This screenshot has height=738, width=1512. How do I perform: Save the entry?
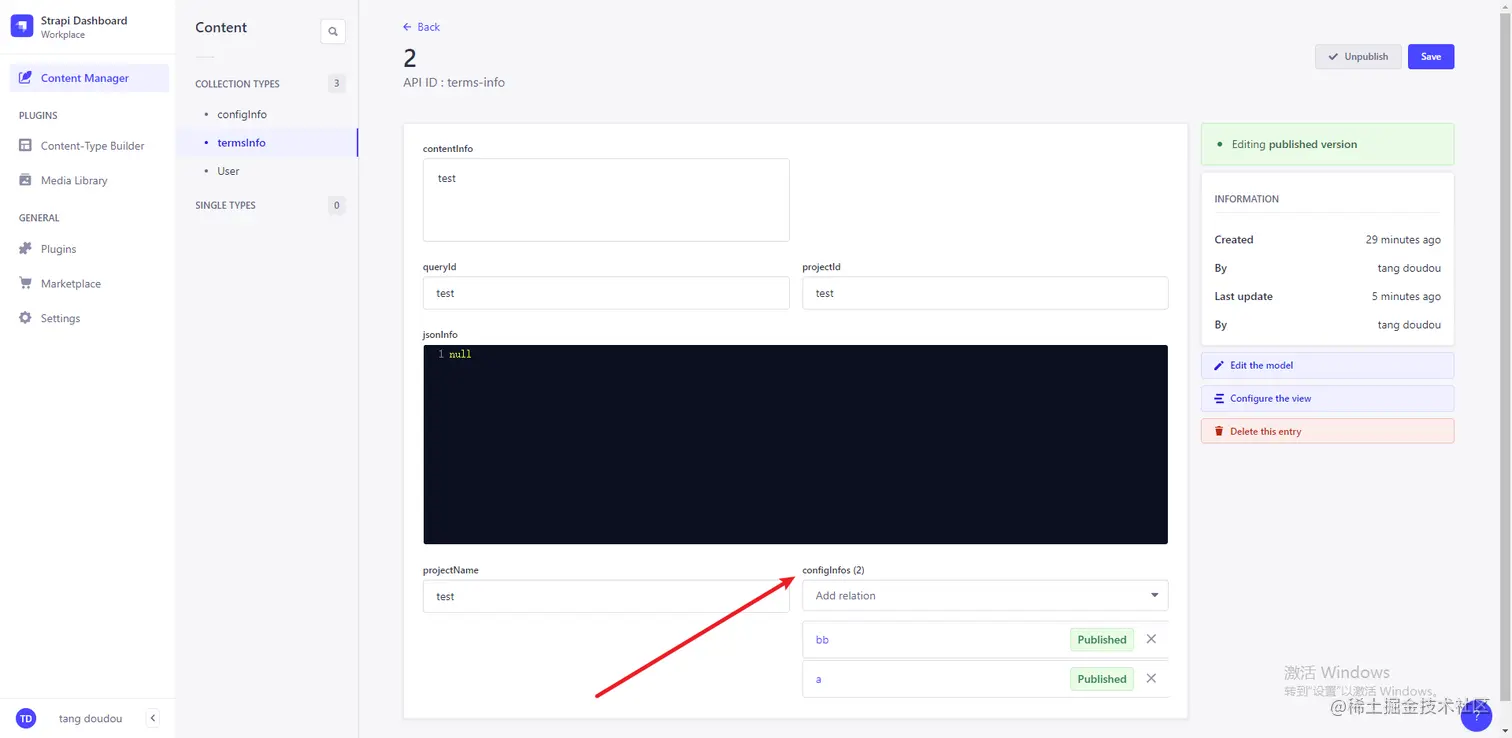pos(1431,57)
